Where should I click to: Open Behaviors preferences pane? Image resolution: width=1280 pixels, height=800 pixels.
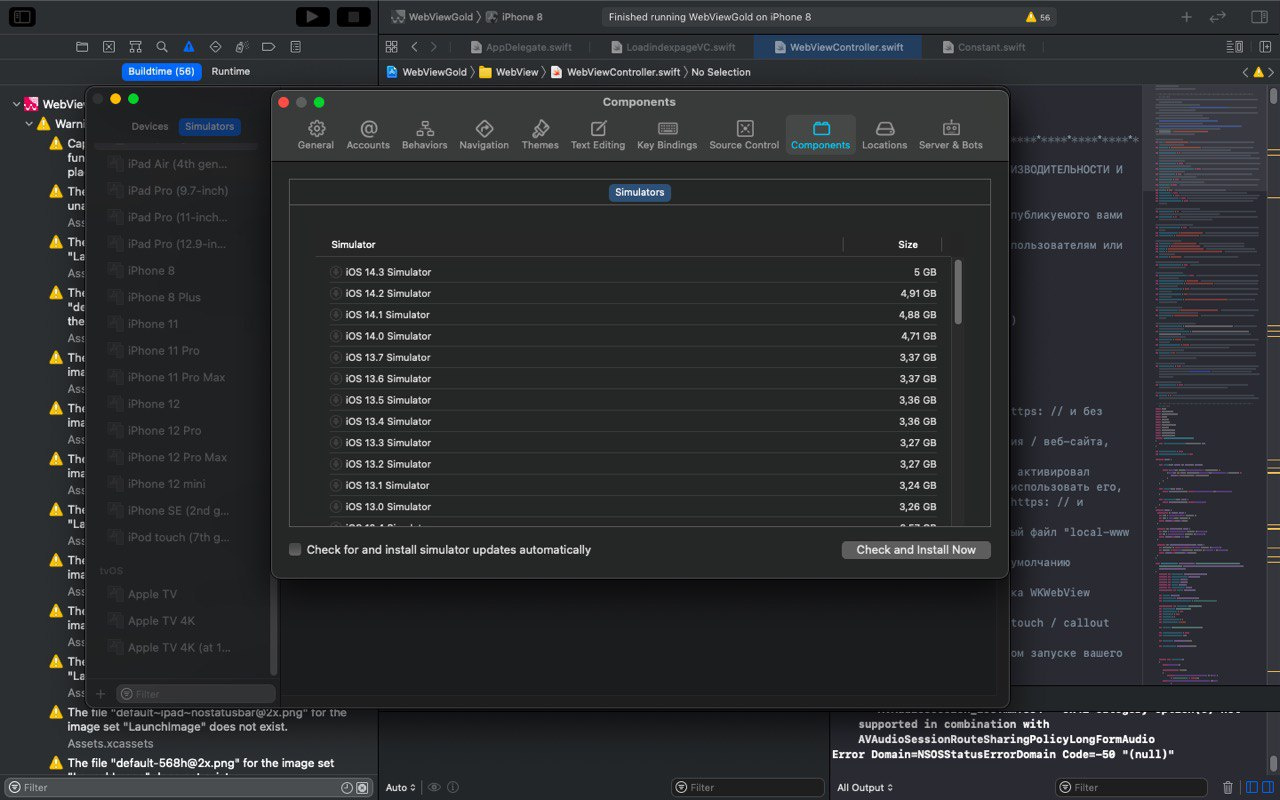(425, 135)
